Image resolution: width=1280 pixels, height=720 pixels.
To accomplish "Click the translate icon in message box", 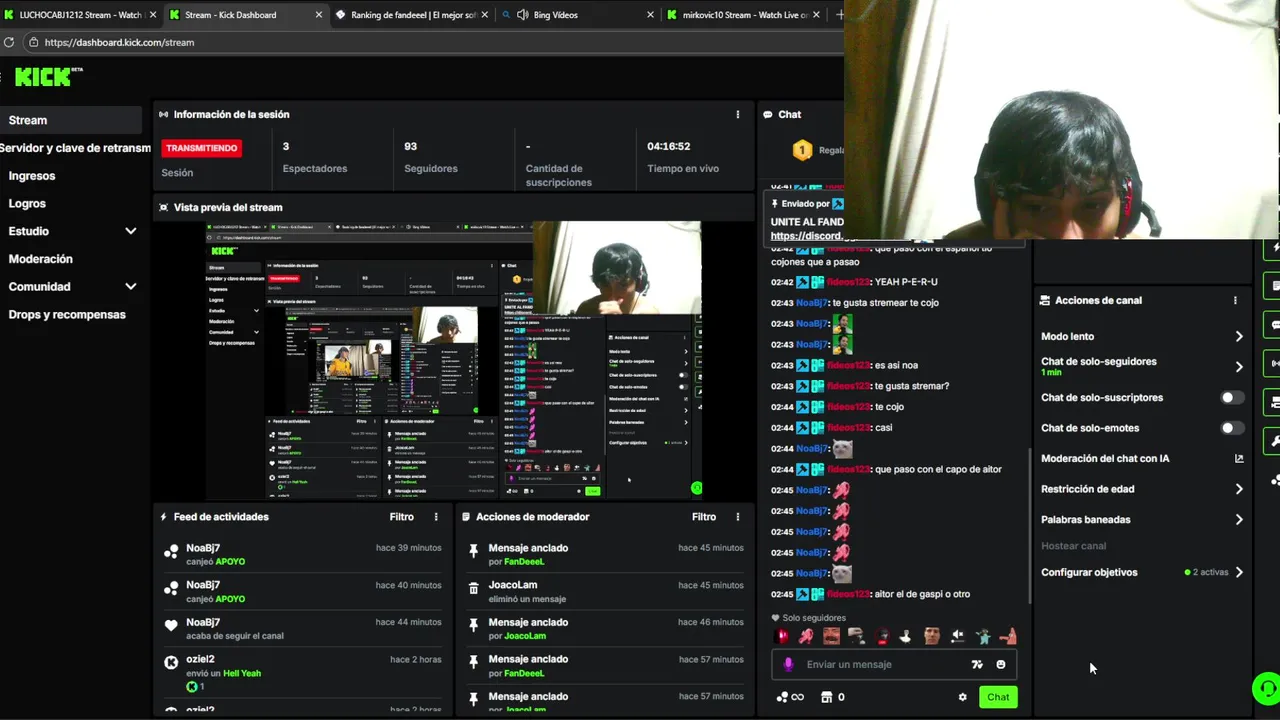I will pyautogui.click(x=977, y=664).
